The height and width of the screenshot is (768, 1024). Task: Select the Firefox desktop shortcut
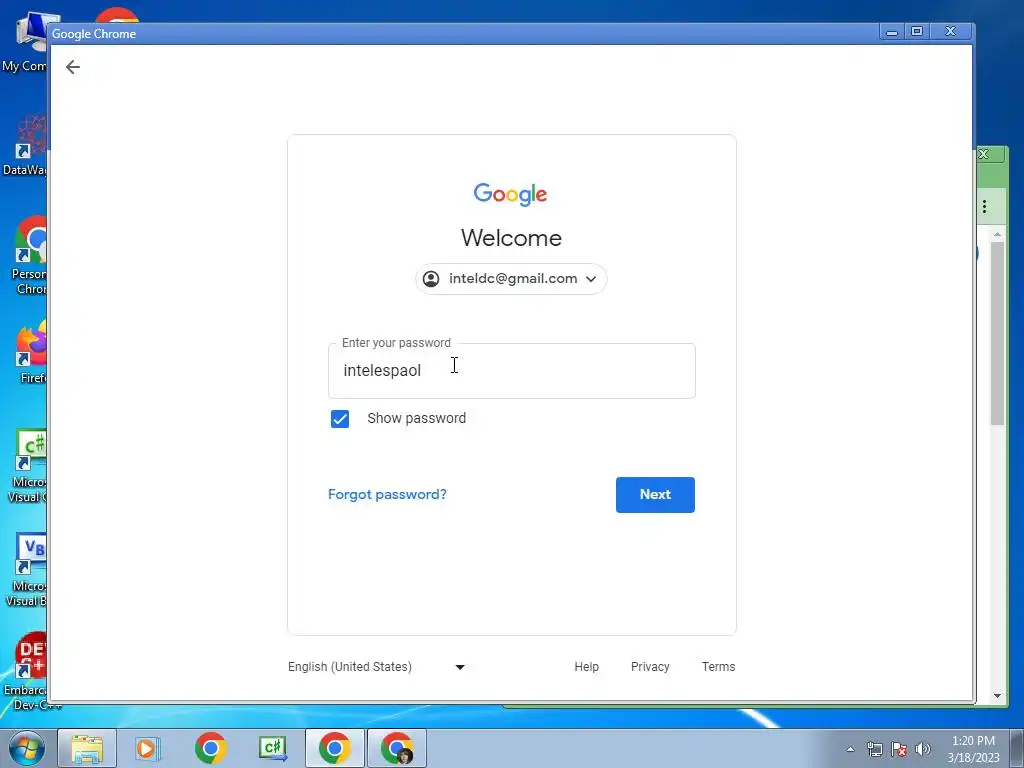tap(31, 353)
